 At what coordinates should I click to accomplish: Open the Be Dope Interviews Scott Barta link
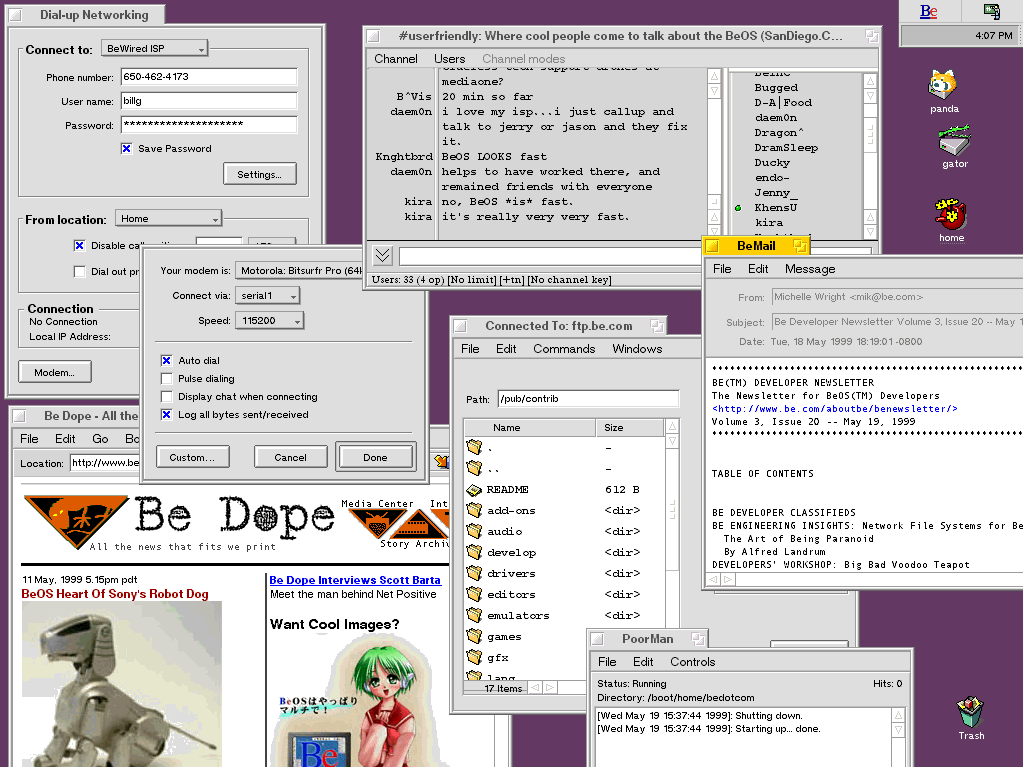point(355,580)
